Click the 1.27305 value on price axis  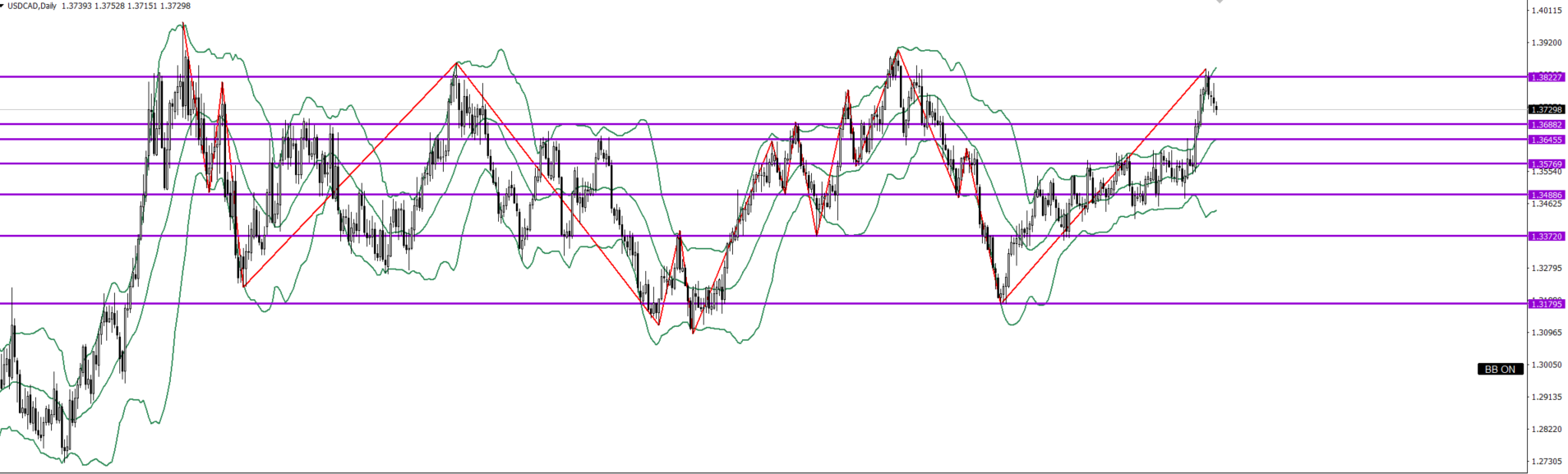pos(1546,461)
